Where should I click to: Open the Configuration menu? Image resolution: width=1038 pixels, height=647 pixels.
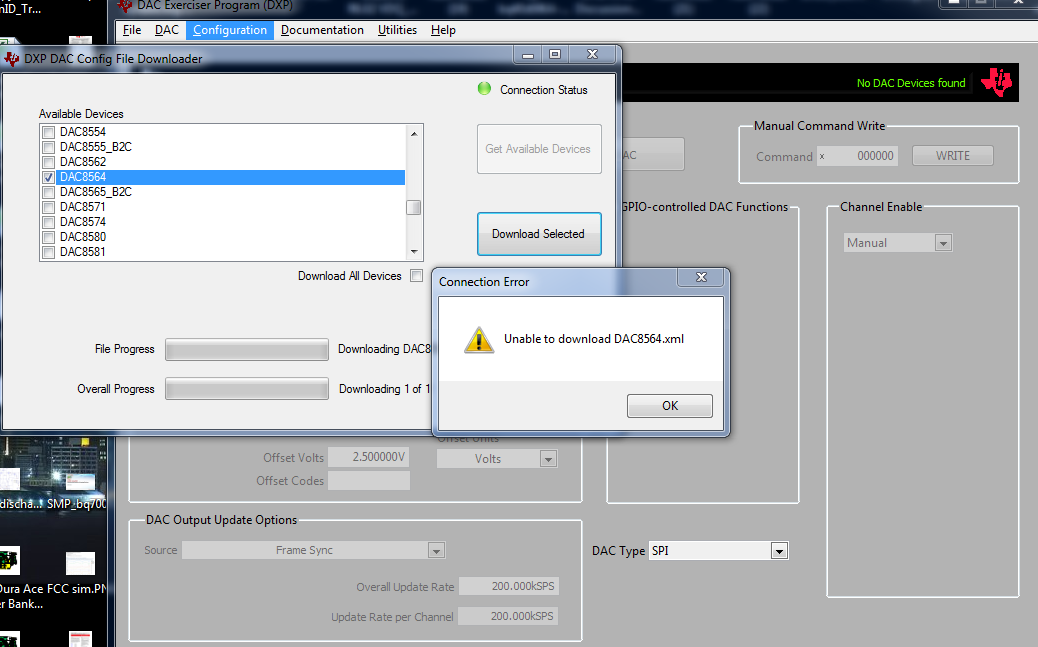(230, 30)
